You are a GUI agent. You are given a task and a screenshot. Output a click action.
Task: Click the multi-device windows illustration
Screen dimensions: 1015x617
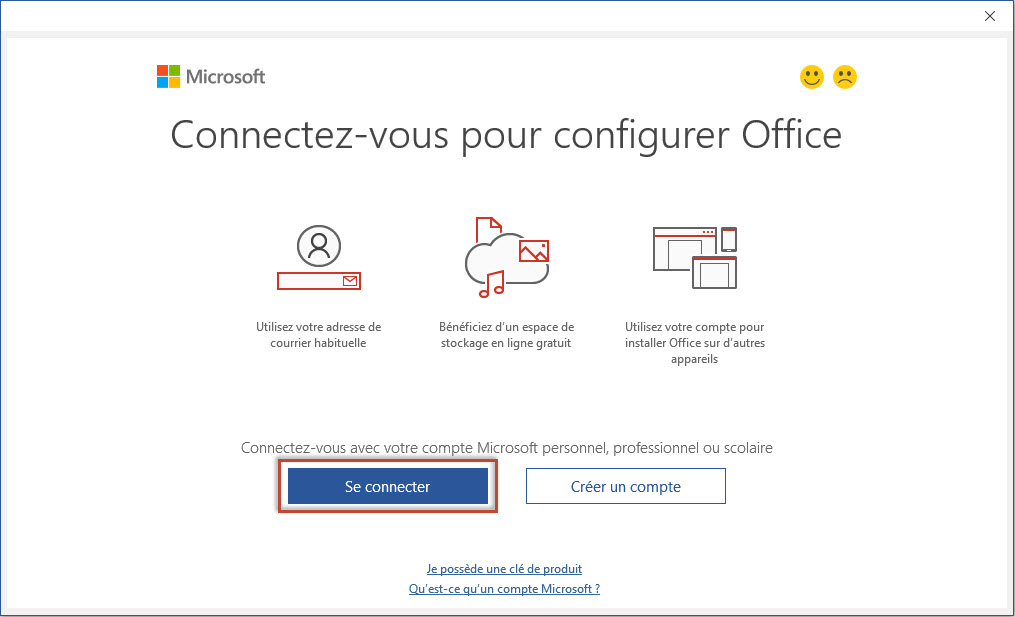695,258
